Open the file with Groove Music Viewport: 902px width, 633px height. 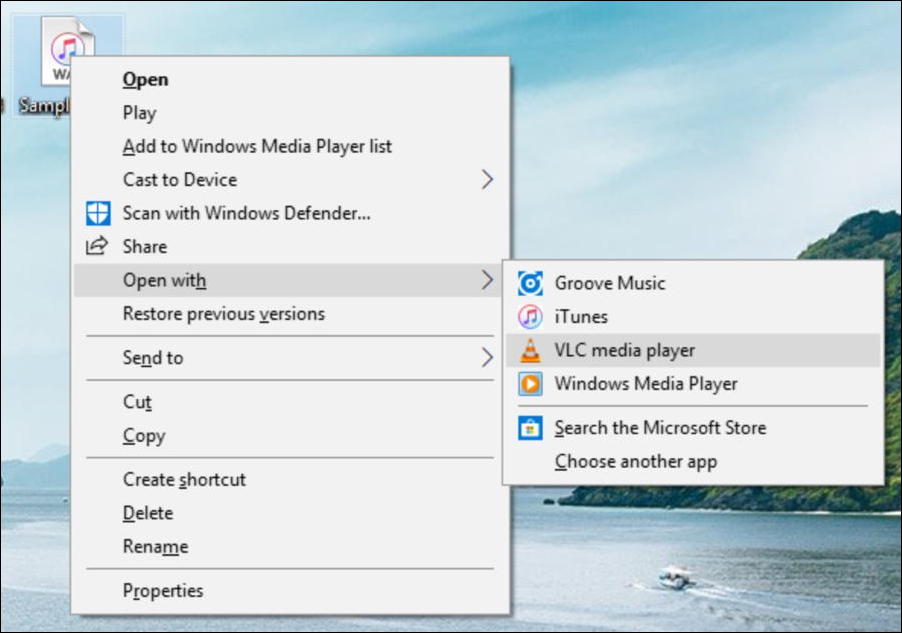693,283
